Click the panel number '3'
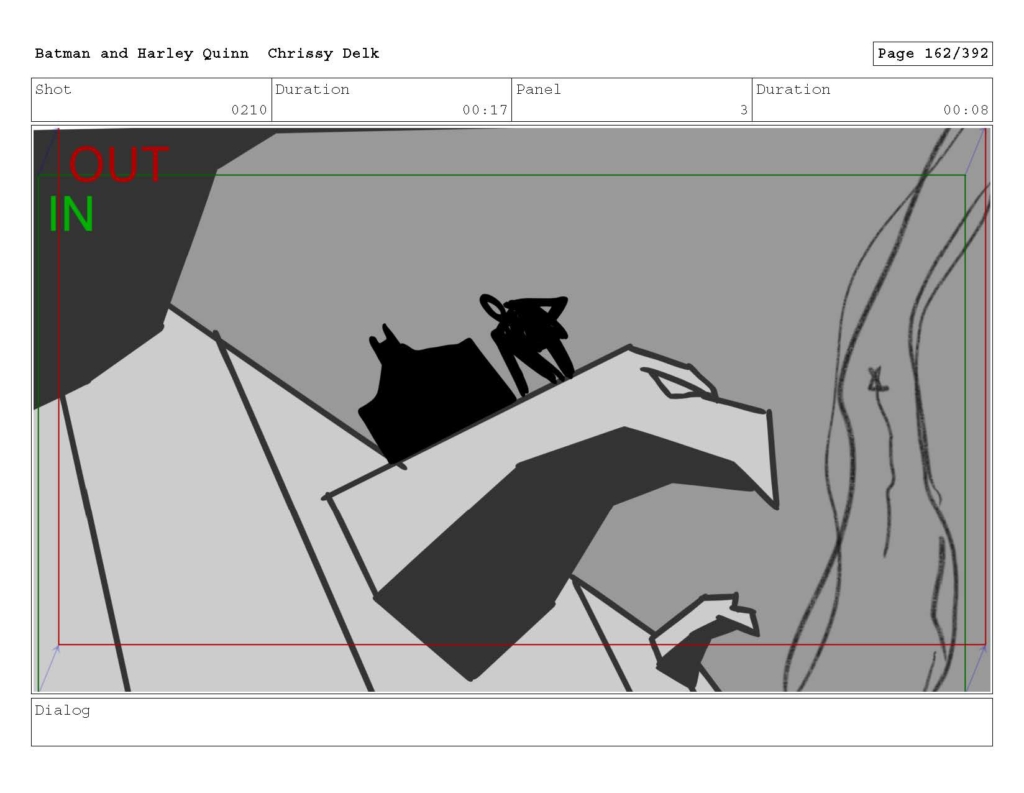 tap(744, 110)
